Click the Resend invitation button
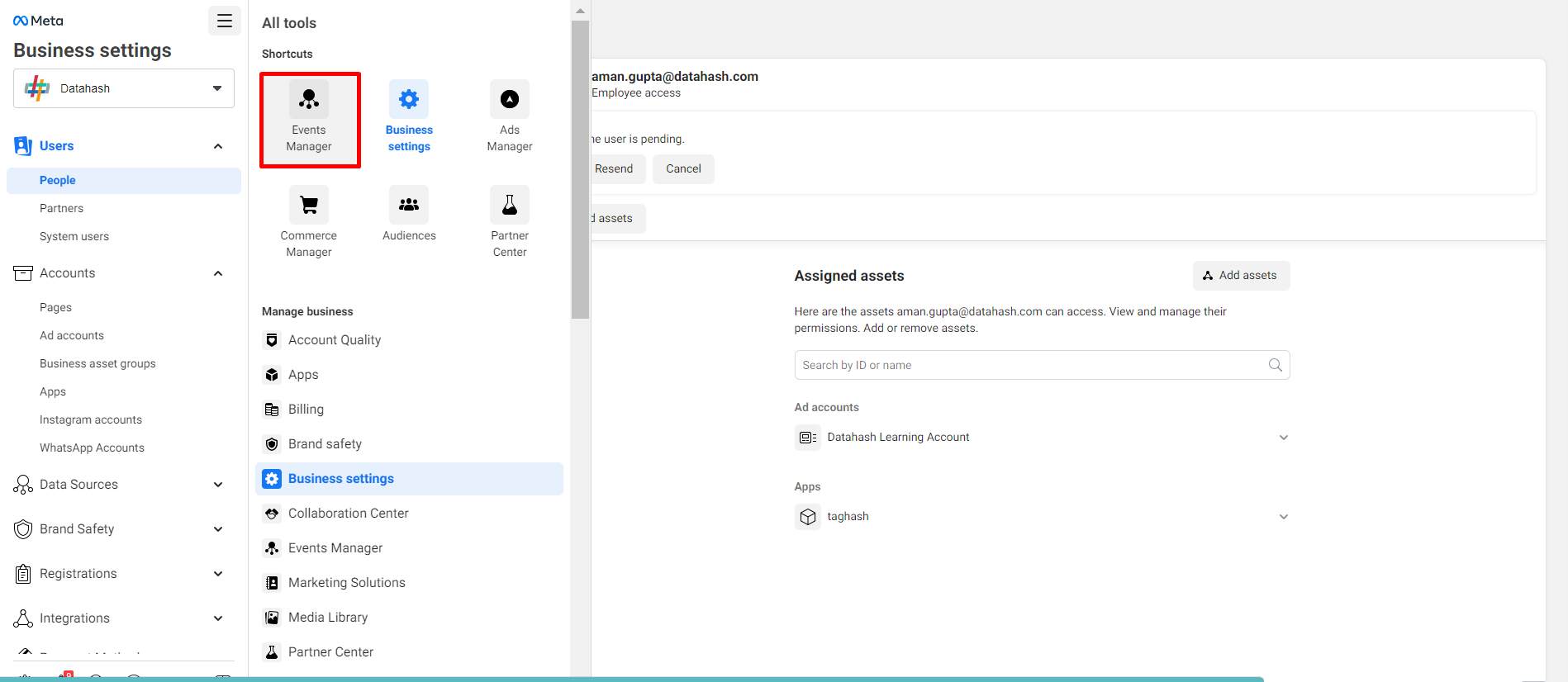 click(616, 169)
